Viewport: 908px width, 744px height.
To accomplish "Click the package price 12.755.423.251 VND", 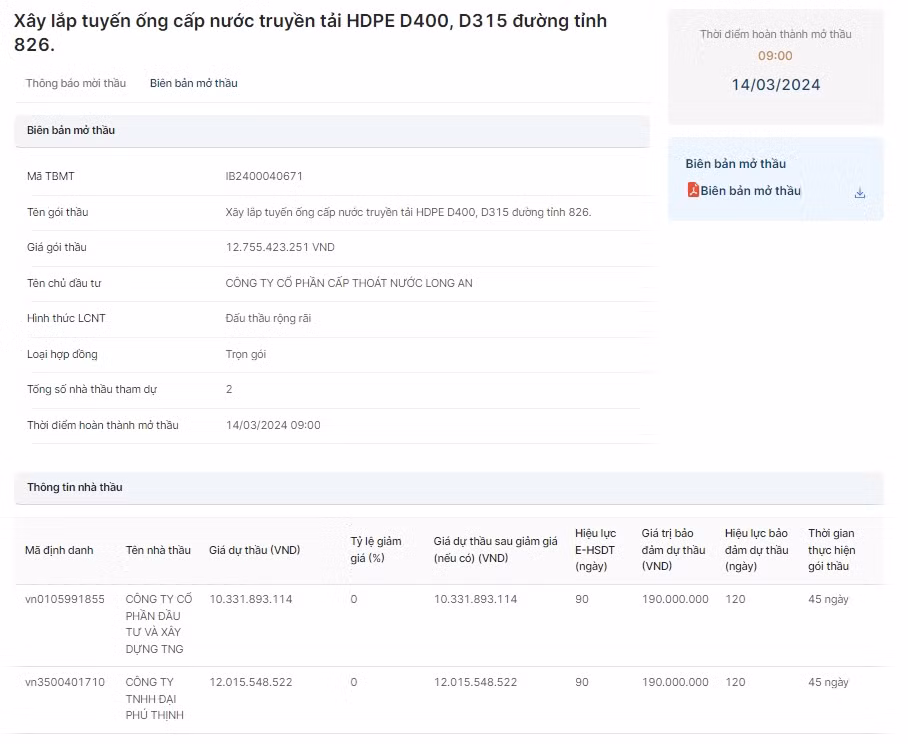I will click(x=280, y=247).
